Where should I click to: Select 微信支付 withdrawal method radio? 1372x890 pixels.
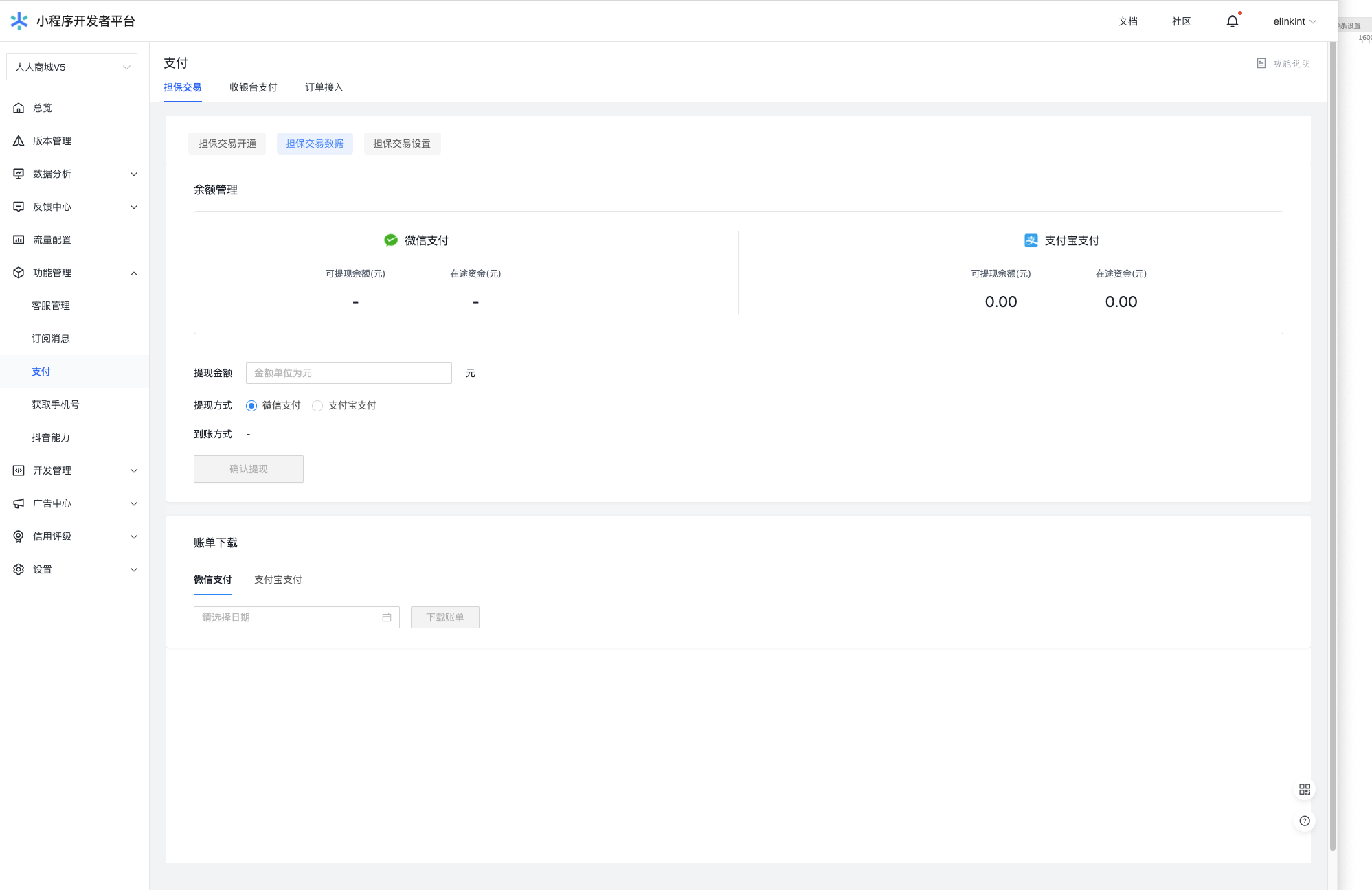[x=251, y=406]
